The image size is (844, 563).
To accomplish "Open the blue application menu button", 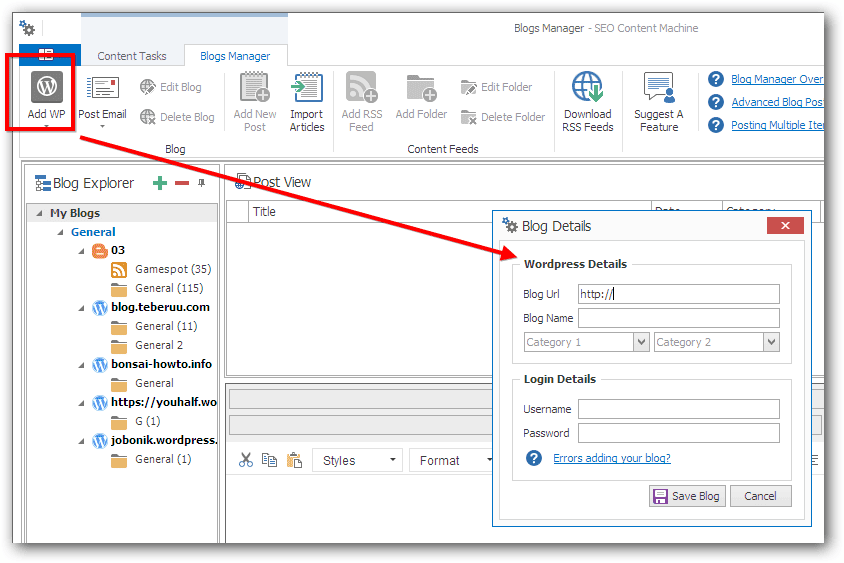I will pyautogui.click(x=47, y=54).
